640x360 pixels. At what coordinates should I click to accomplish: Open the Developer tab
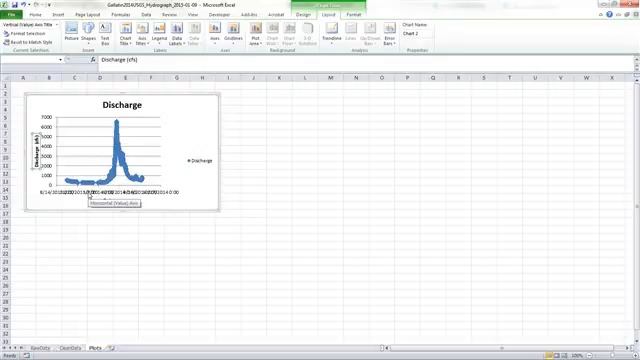point(219,15)
